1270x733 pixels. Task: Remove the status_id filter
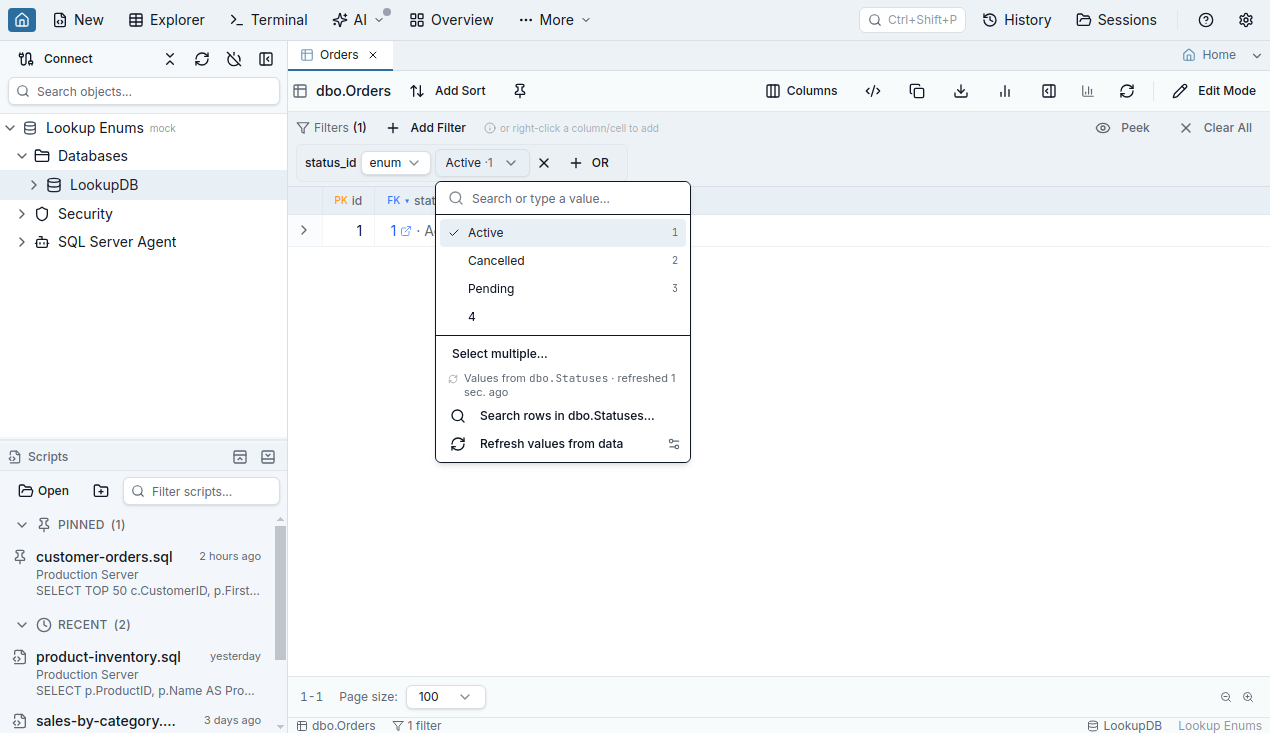pos(544,163)
